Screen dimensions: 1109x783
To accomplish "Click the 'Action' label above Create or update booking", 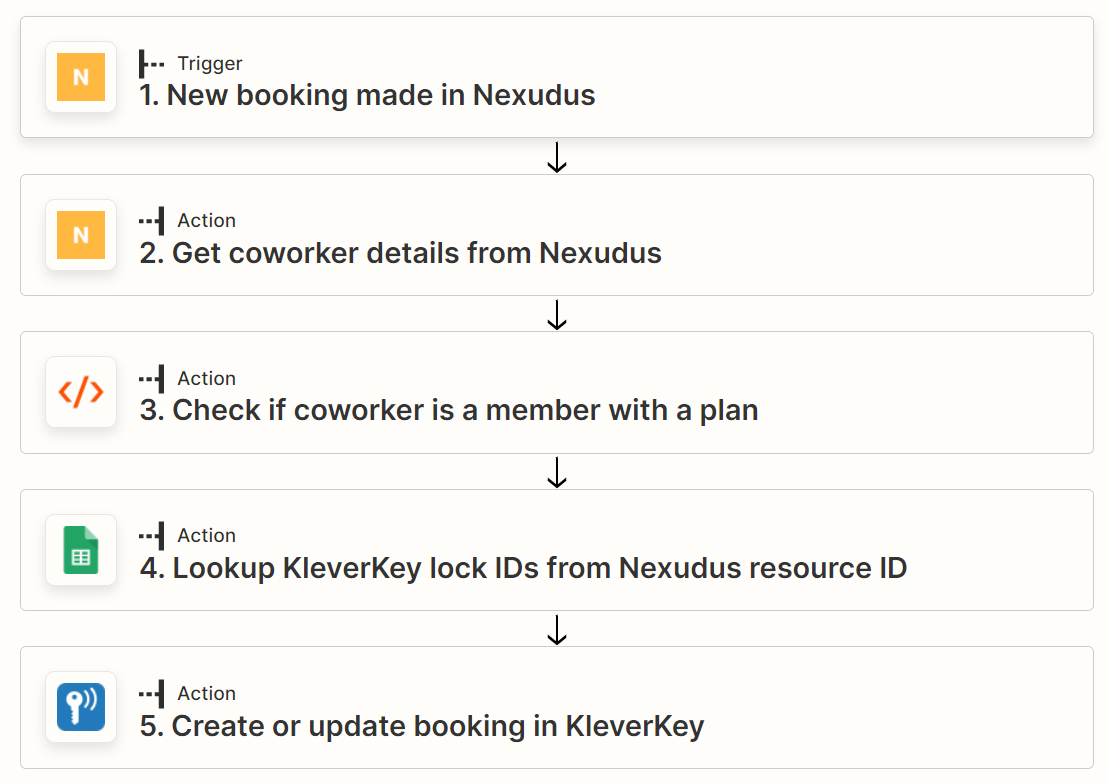I will coord(207,693).
